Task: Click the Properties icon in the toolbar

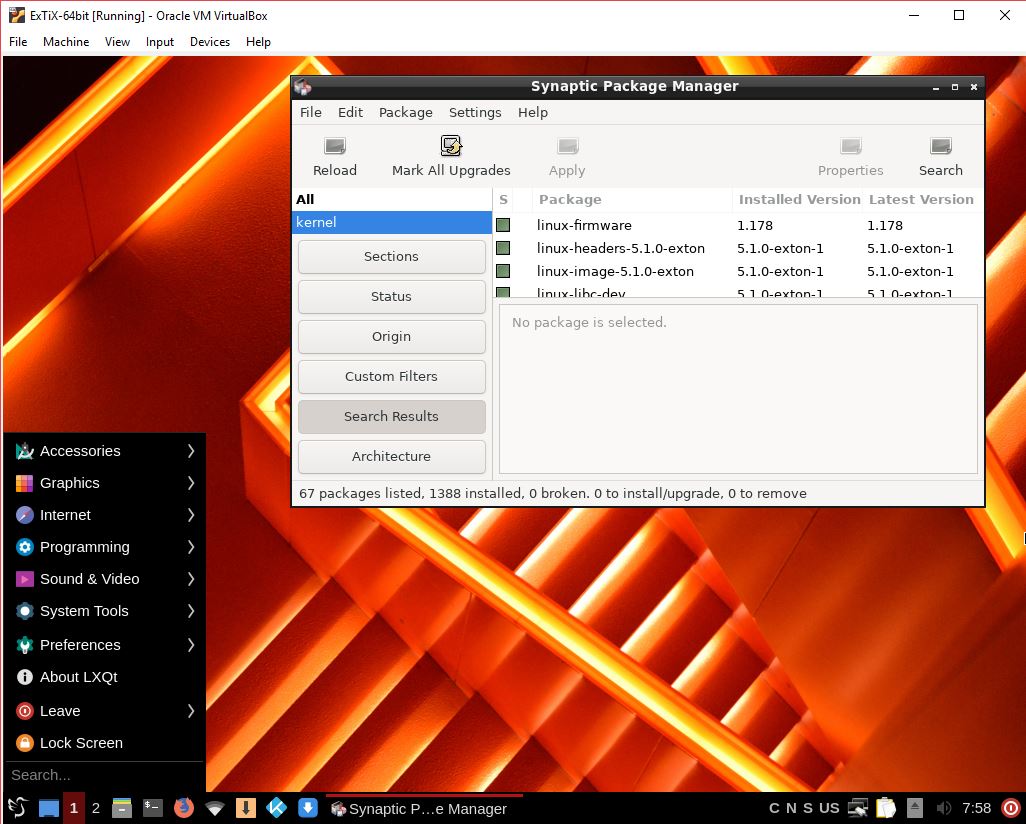Action: [850, 155]
